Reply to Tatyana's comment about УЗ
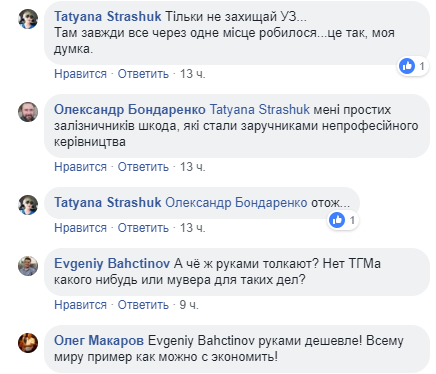 coord(143,74)
